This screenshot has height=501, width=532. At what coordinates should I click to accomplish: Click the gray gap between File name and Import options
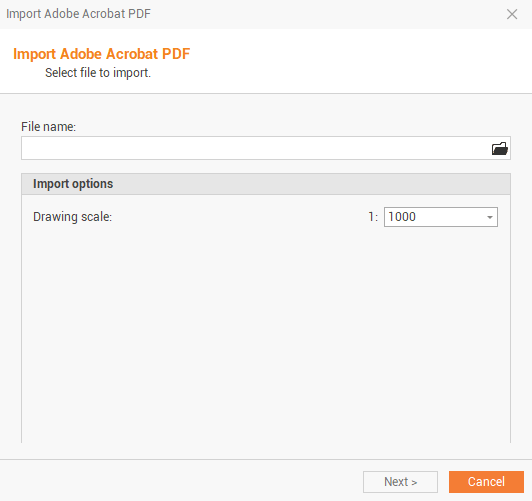coord(266,167)
